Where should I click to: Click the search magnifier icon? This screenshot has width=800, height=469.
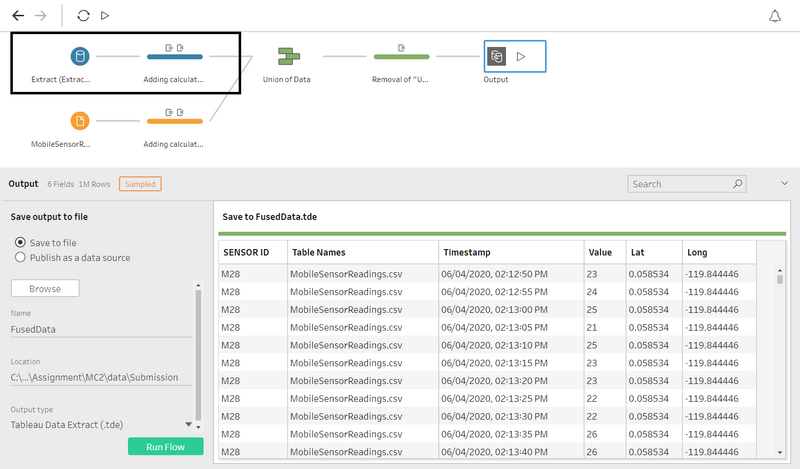[738, 184]
